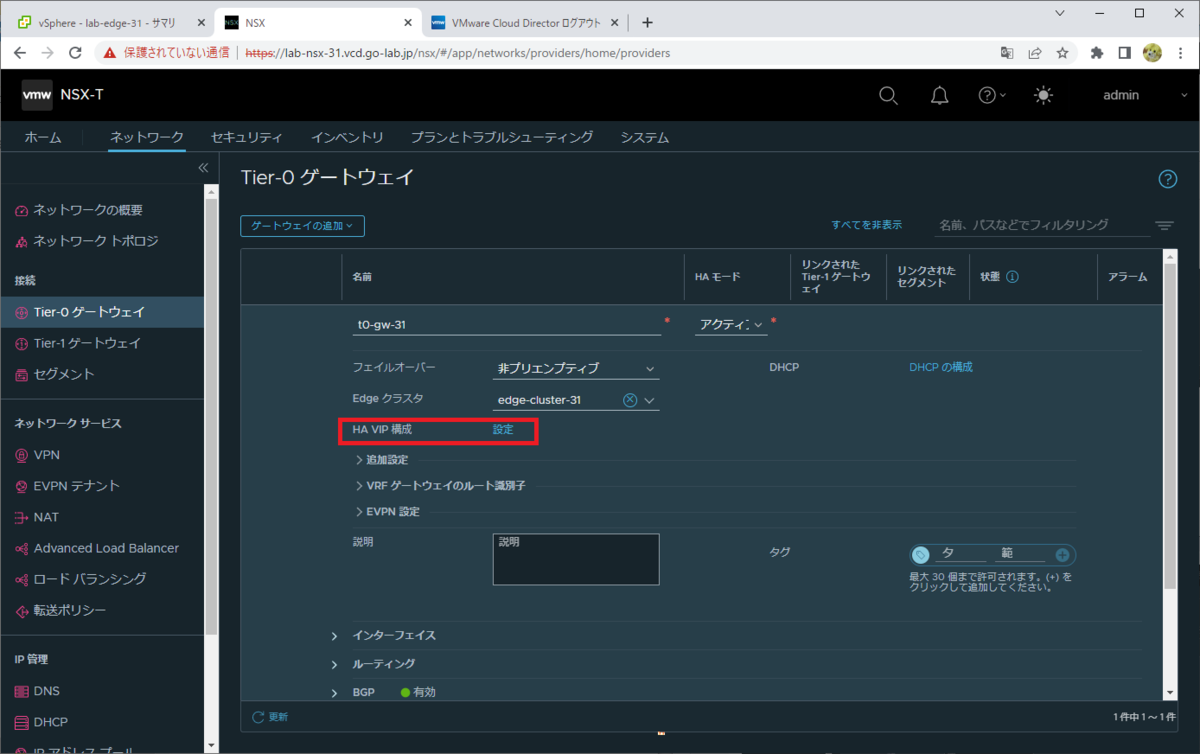Screen dimensions: 1200x754
Task: Open the NSX search magnifier icon
Action: pos(888,95)
